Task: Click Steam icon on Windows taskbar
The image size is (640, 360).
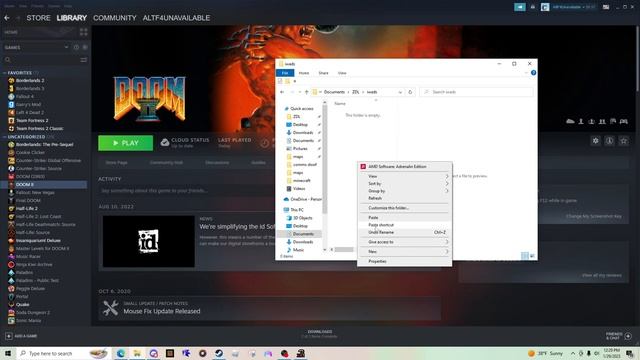Action: (x=219, y=353)
